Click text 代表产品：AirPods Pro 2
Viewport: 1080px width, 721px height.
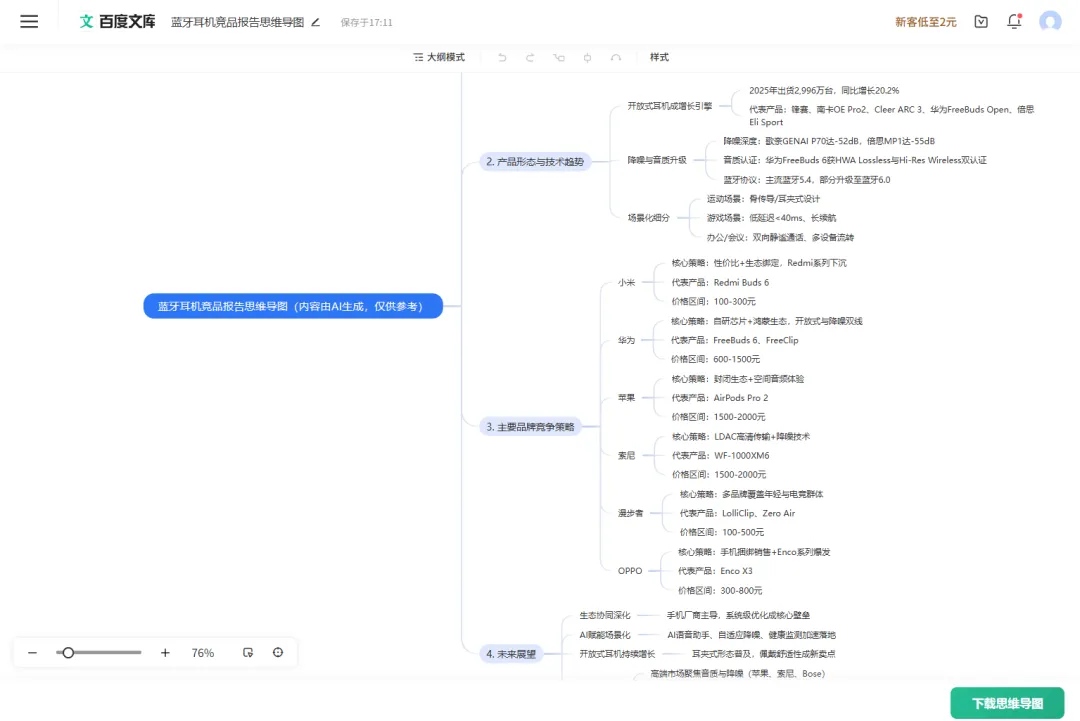click(719, 398)
